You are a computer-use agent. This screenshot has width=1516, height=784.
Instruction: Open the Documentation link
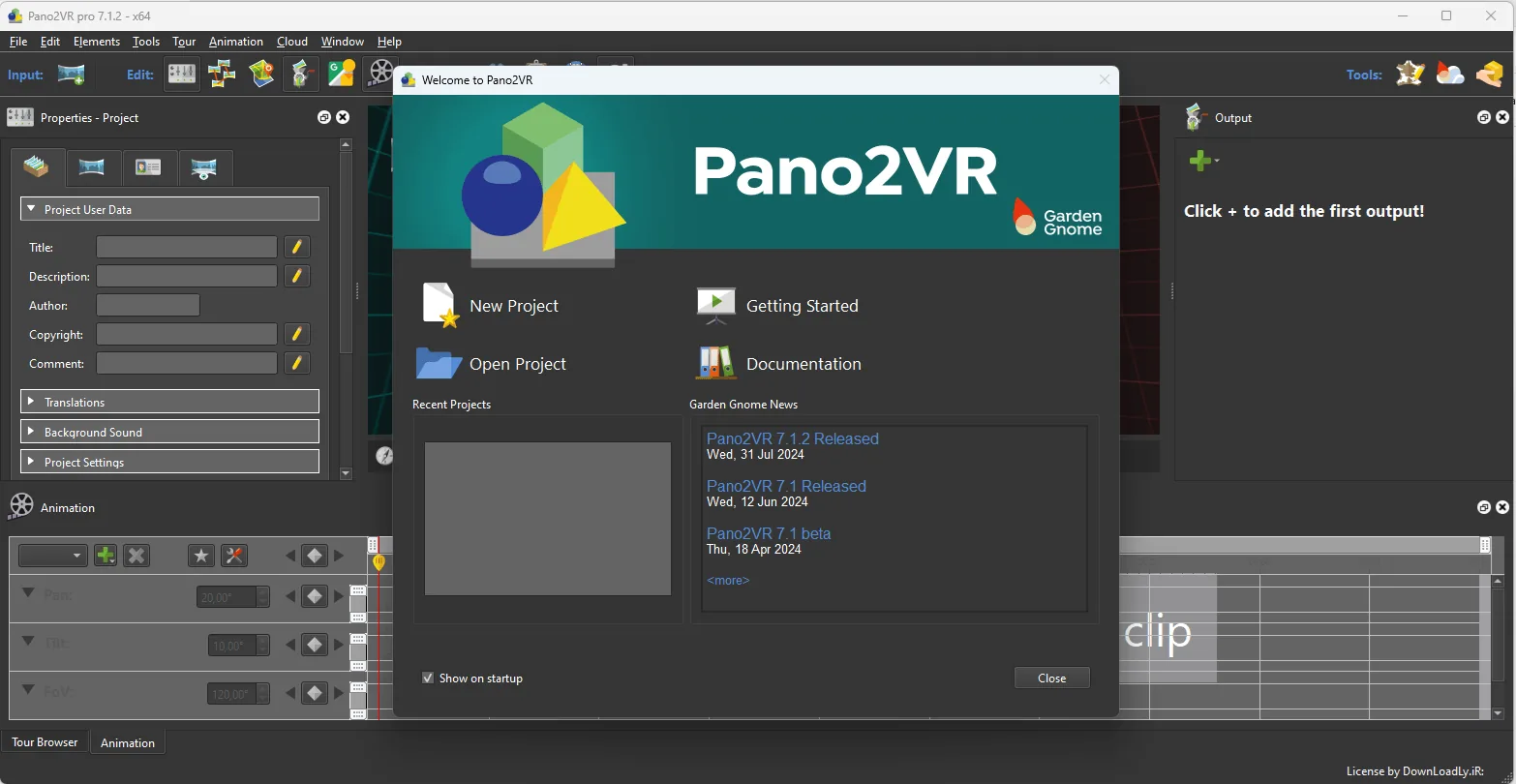[x=778, y=364]
